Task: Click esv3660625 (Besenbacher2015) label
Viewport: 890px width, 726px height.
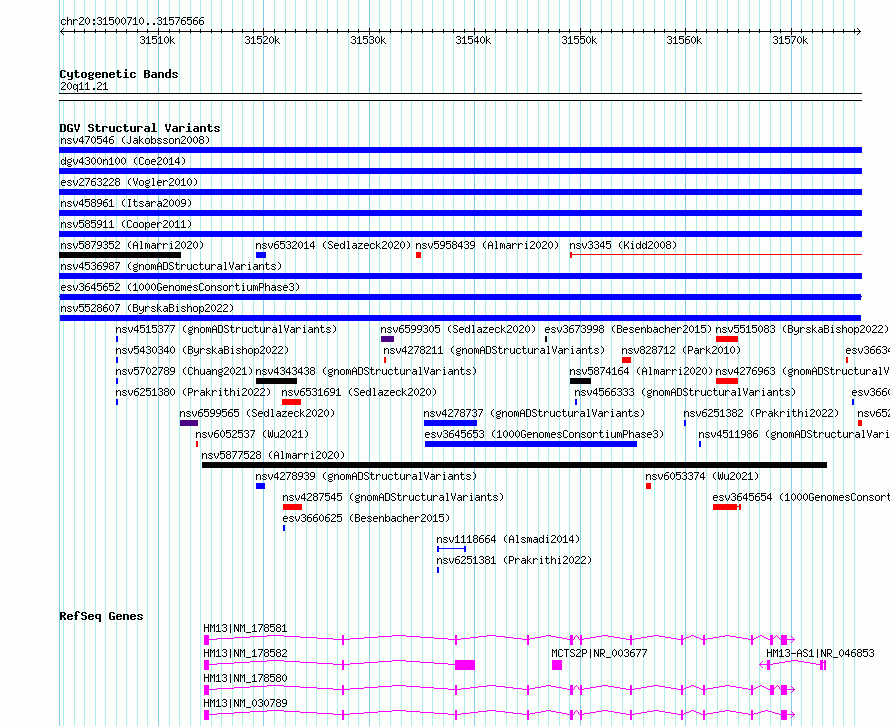Action: pos(366,518)
